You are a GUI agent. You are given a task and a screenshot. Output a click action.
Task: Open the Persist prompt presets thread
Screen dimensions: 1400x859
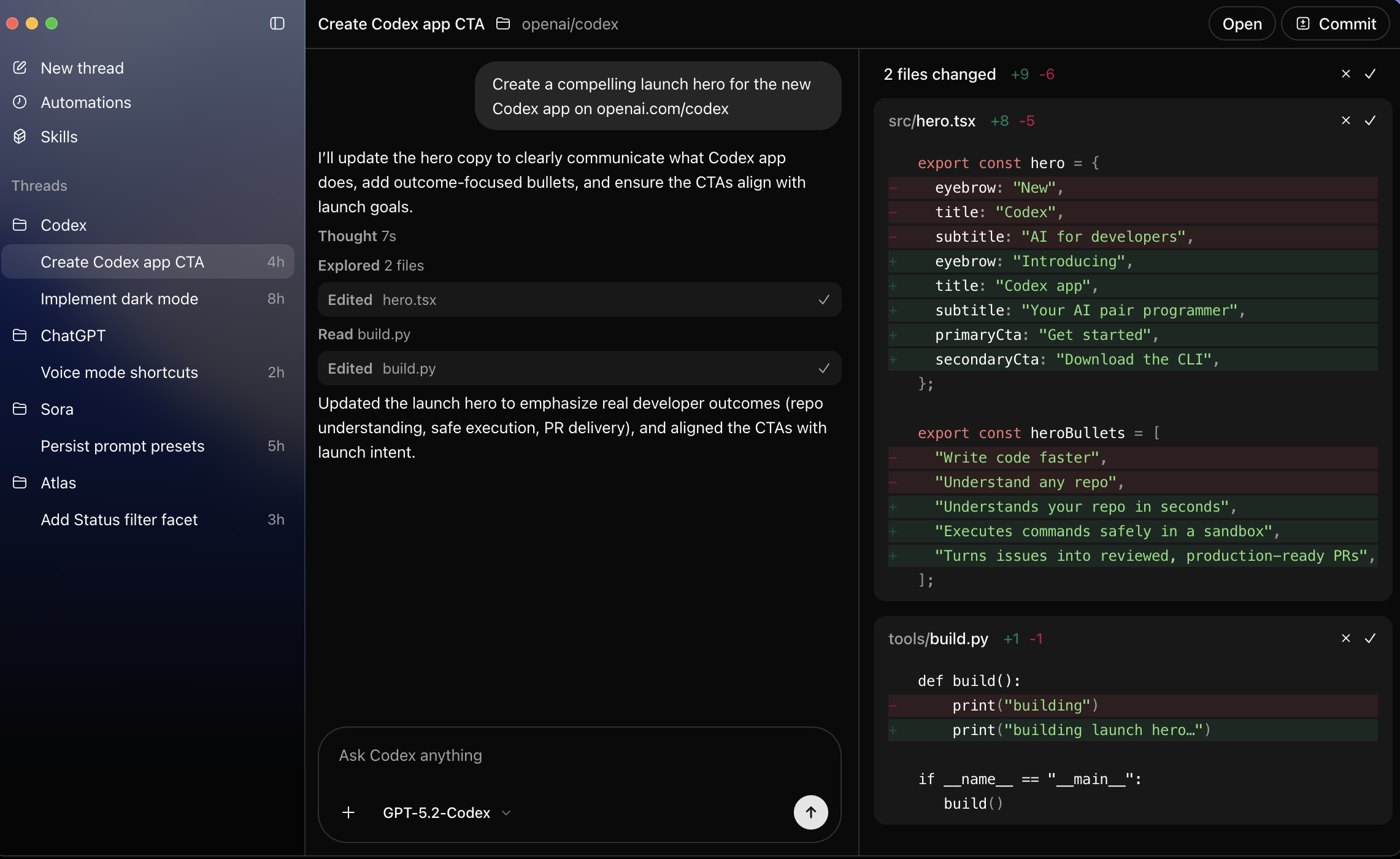tap(148, 445)
